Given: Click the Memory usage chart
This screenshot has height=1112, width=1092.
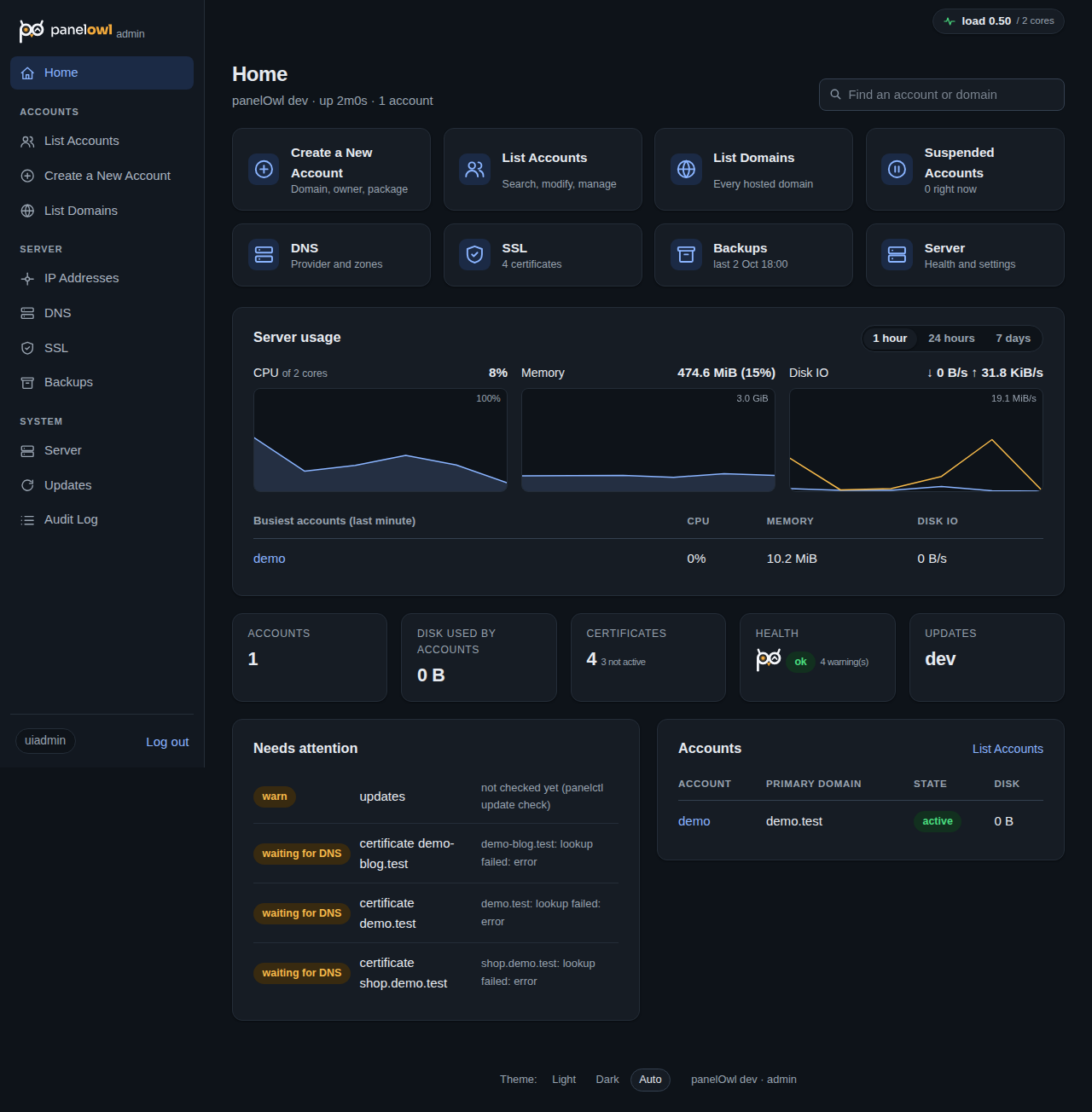Looking at the screenshot, I should [x=648, y=440].
